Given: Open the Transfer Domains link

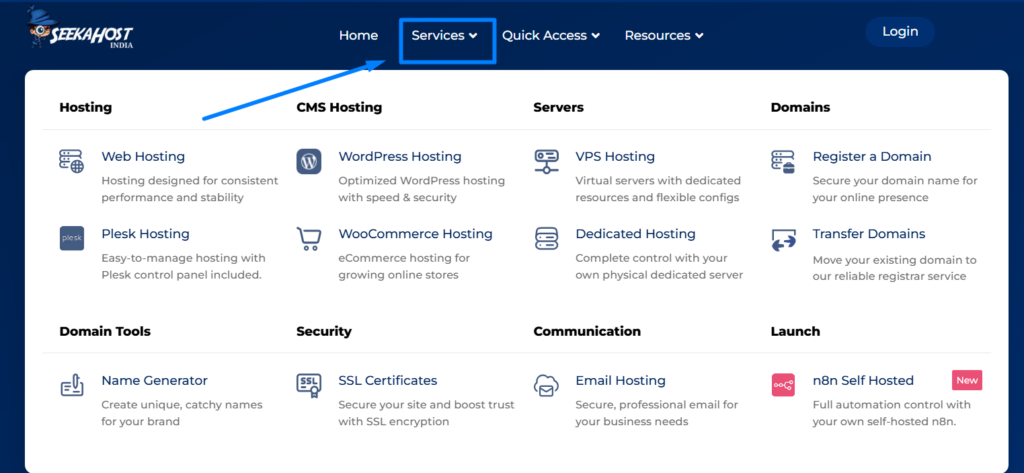Looking at the screenshot, I should (869, 234).
